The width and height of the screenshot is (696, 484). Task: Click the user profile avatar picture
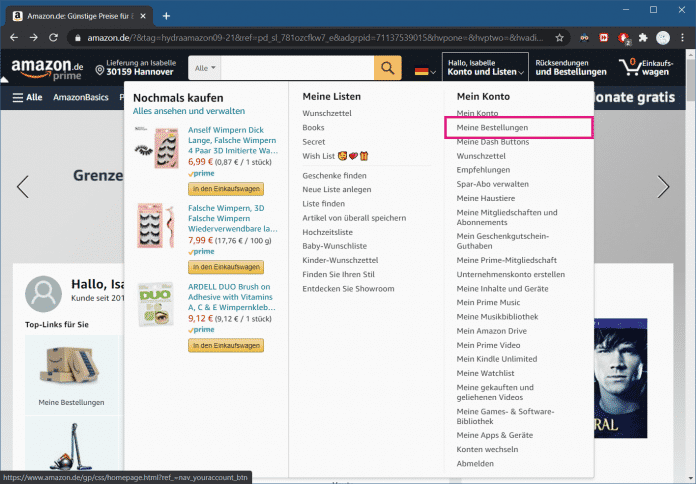pos(43,294)
